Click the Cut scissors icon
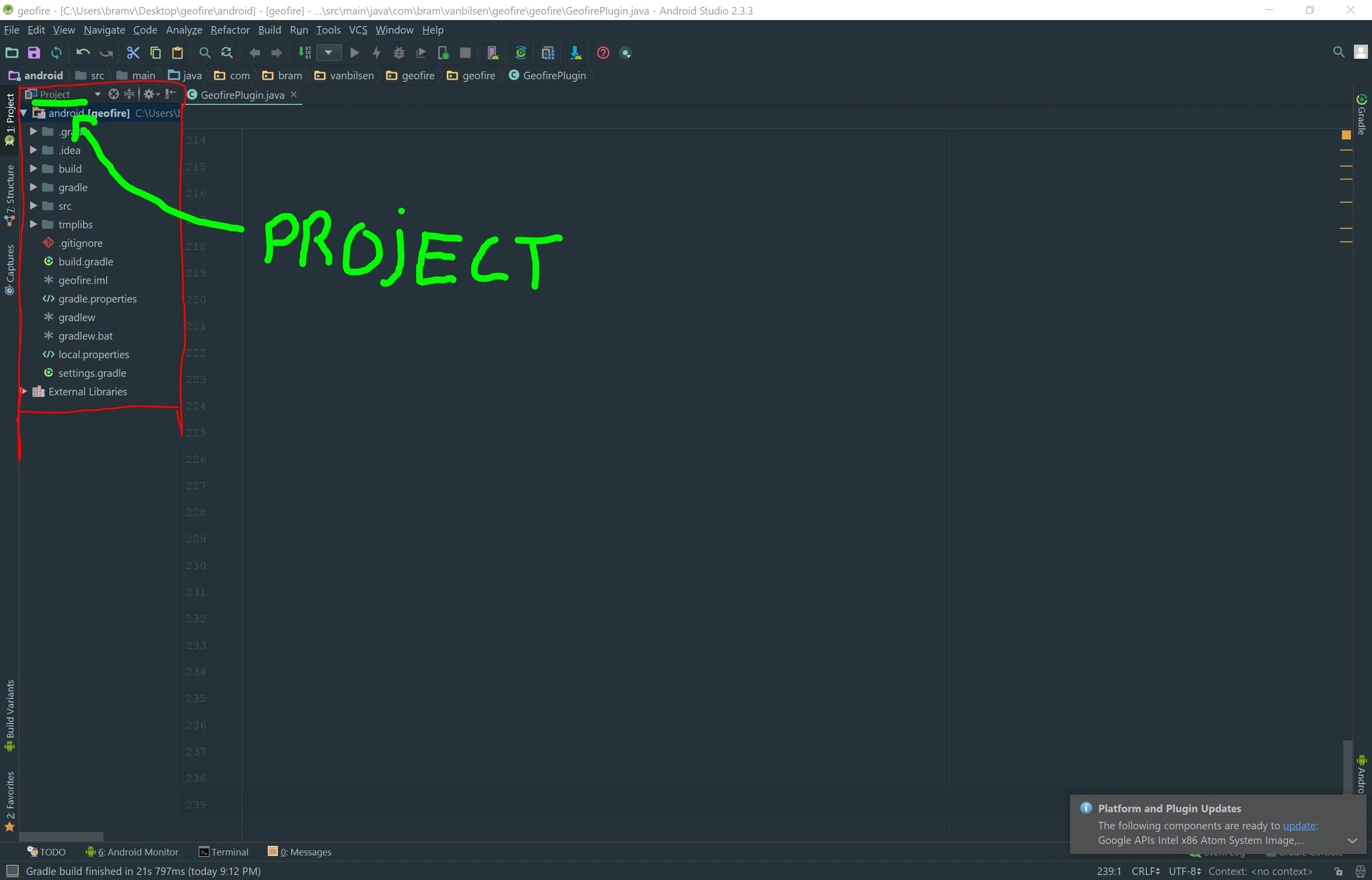 click(x=133, y=53)
